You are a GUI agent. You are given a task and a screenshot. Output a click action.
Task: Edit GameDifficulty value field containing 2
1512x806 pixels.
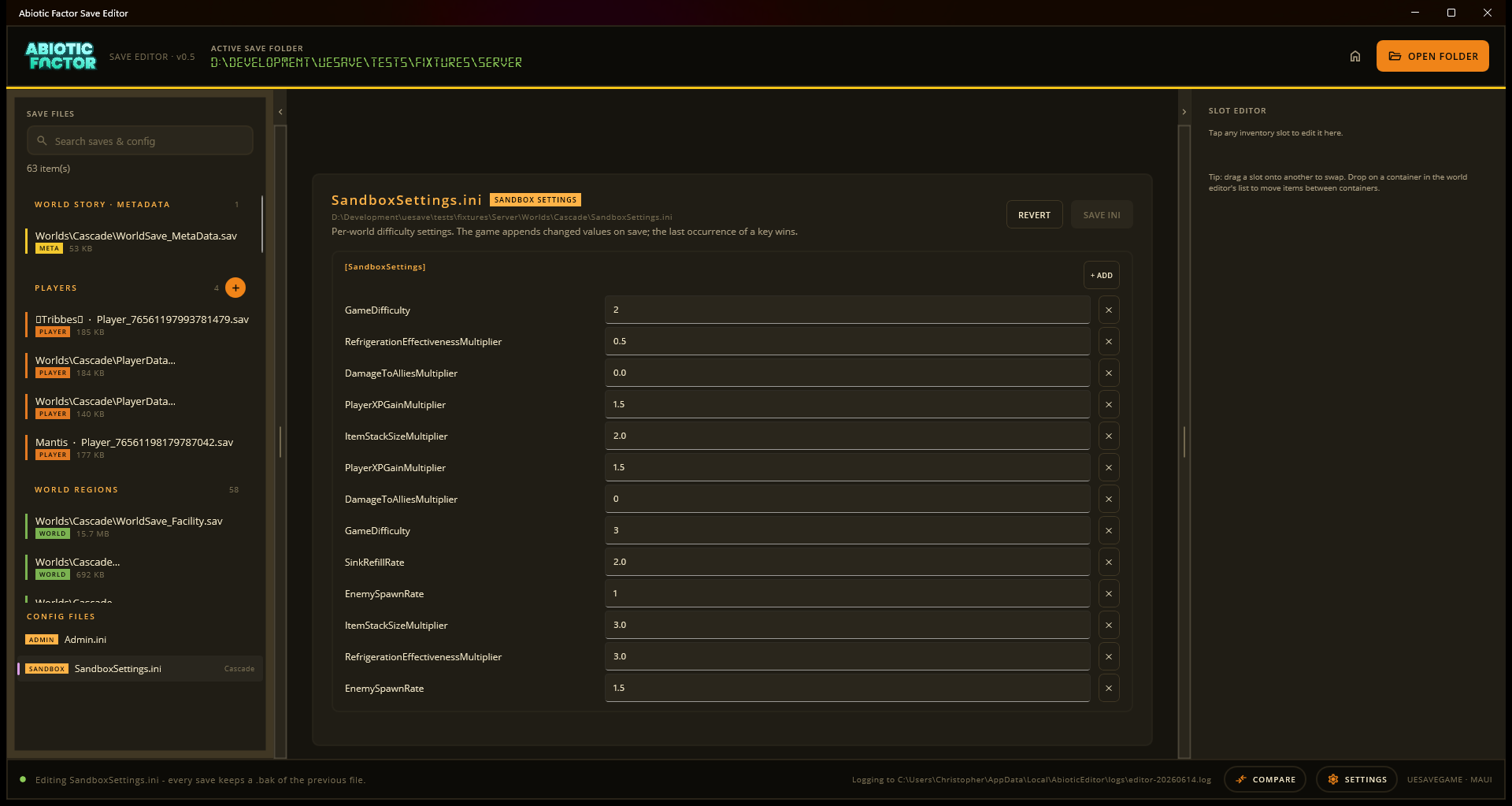pos(847,310)
